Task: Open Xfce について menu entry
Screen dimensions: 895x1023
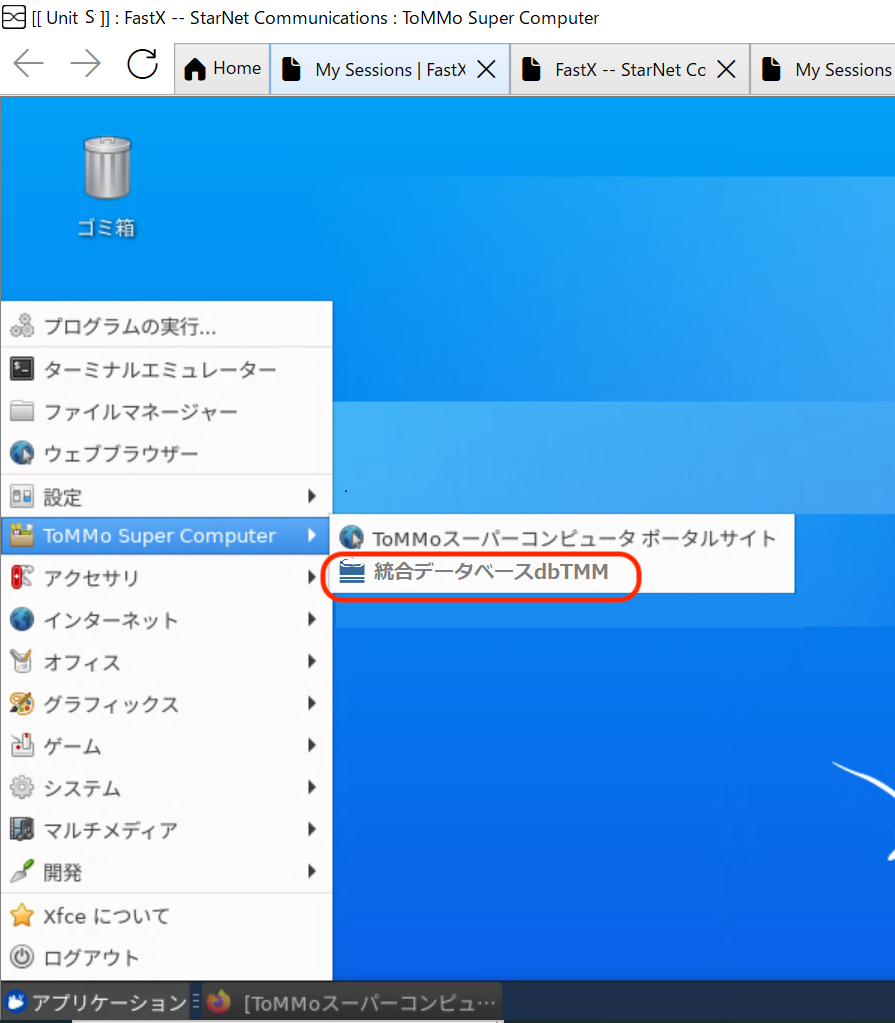Action: pos(166,915)
